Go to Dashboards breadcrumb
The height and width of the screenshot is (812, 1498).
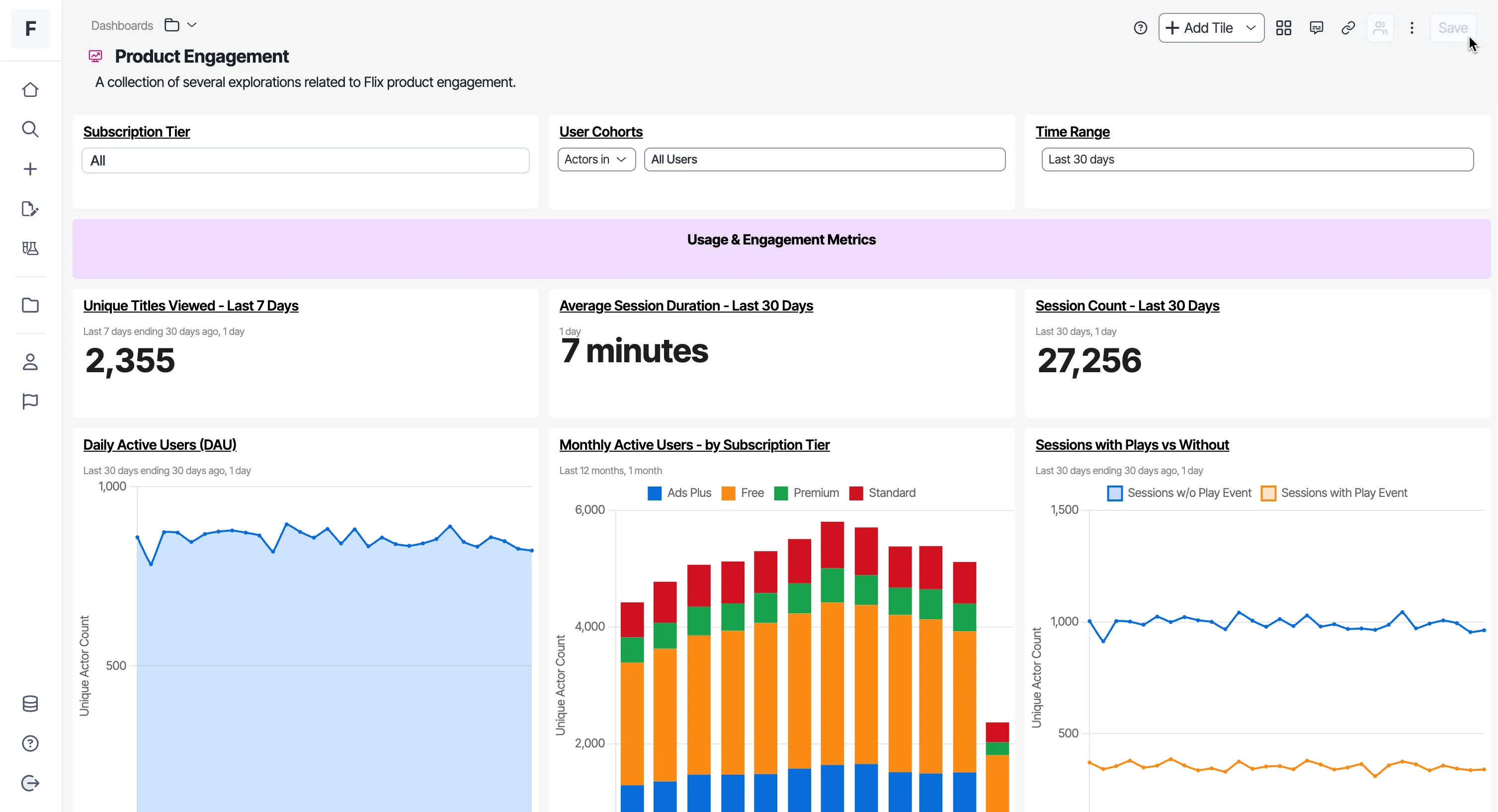click(x=122, y=25)
